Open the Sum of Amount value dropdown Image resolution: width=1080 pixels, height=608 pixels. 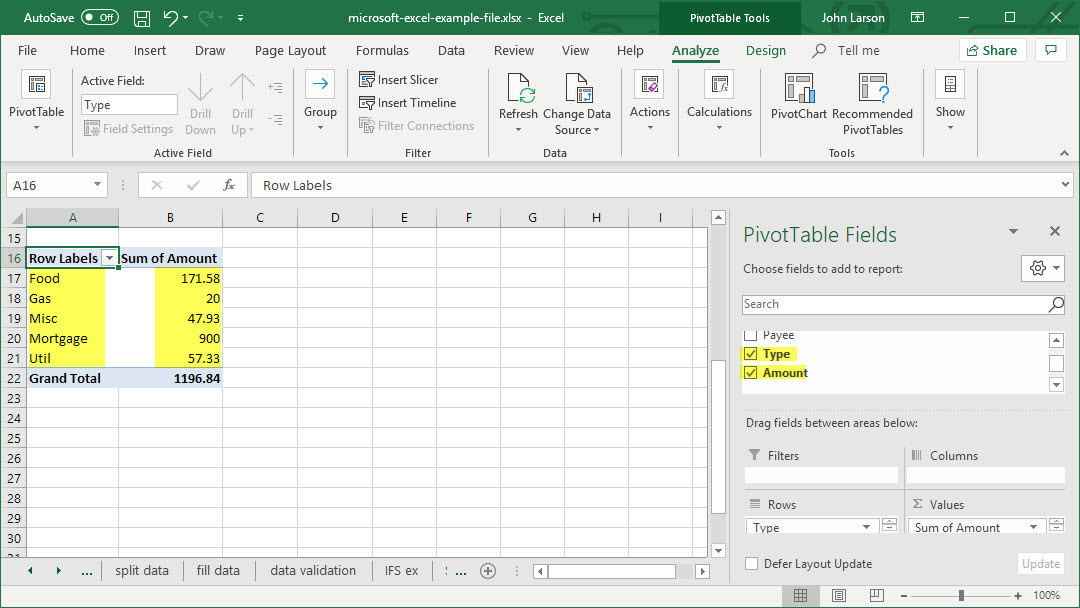coord(1034,527)
